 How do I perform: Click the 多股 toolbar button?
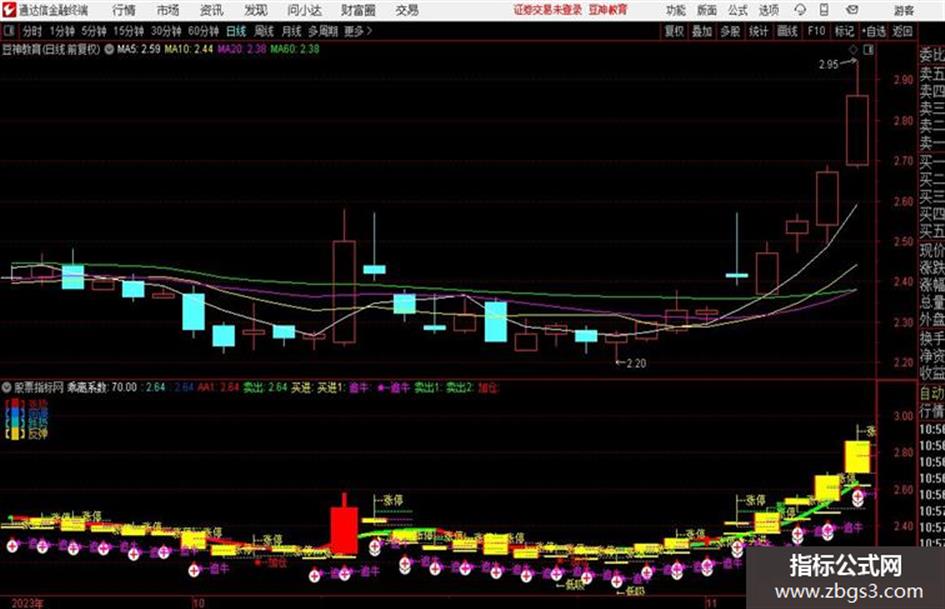(730, 31)
